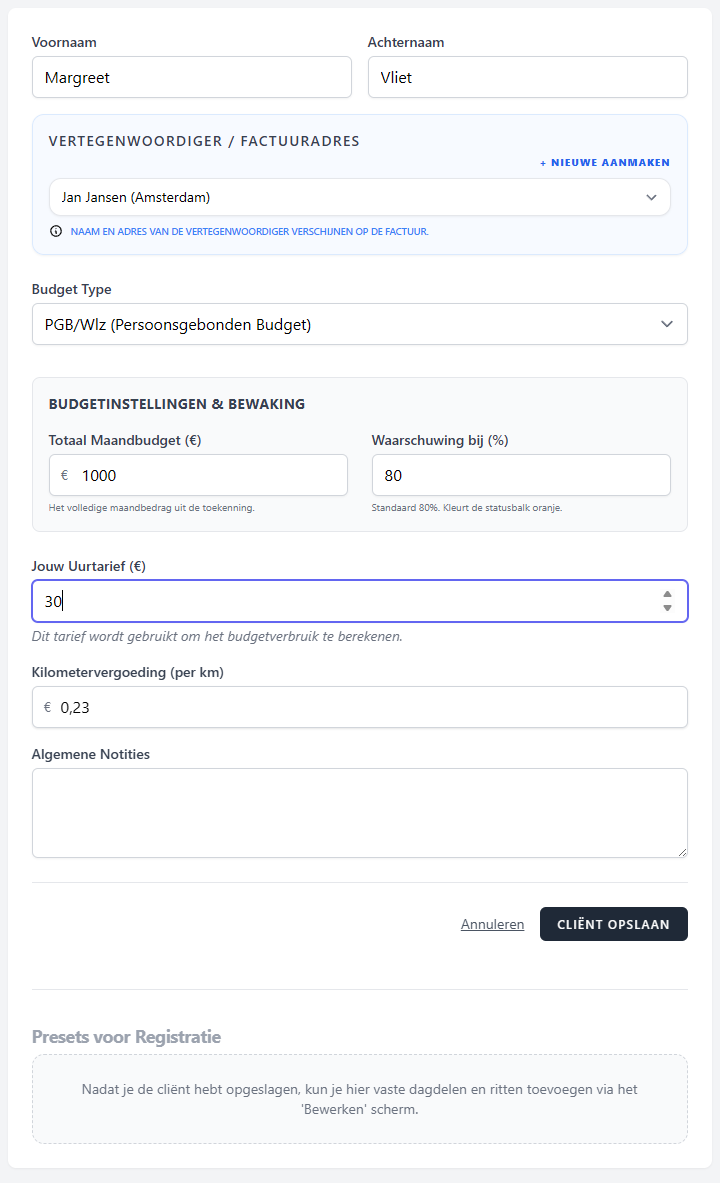Viewport: 720px width, 1183px height.
Task: Click the Annuleren link
Action: tap(492, 924)
